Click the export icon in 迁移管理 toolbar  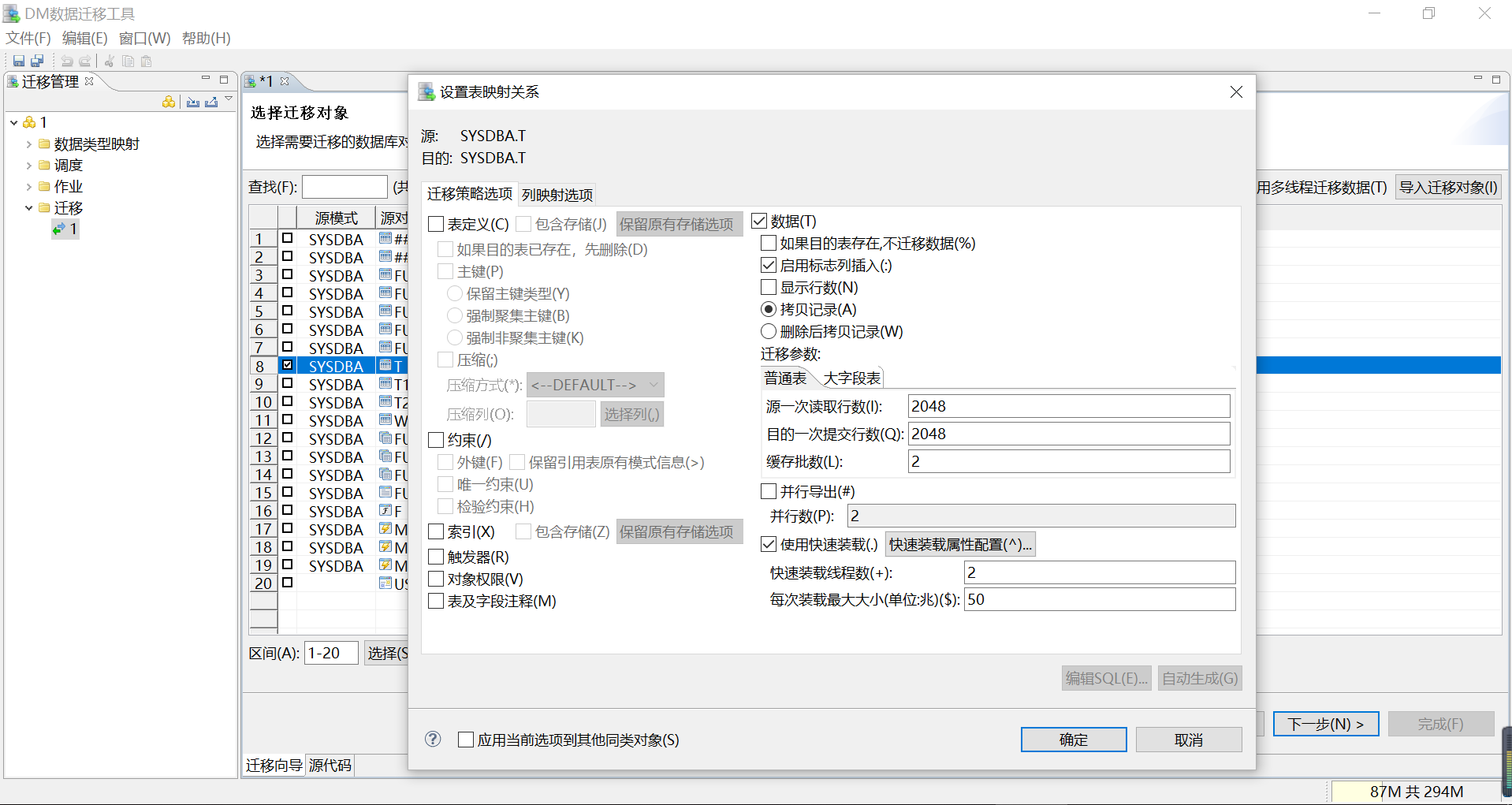(x=211, y=102)
